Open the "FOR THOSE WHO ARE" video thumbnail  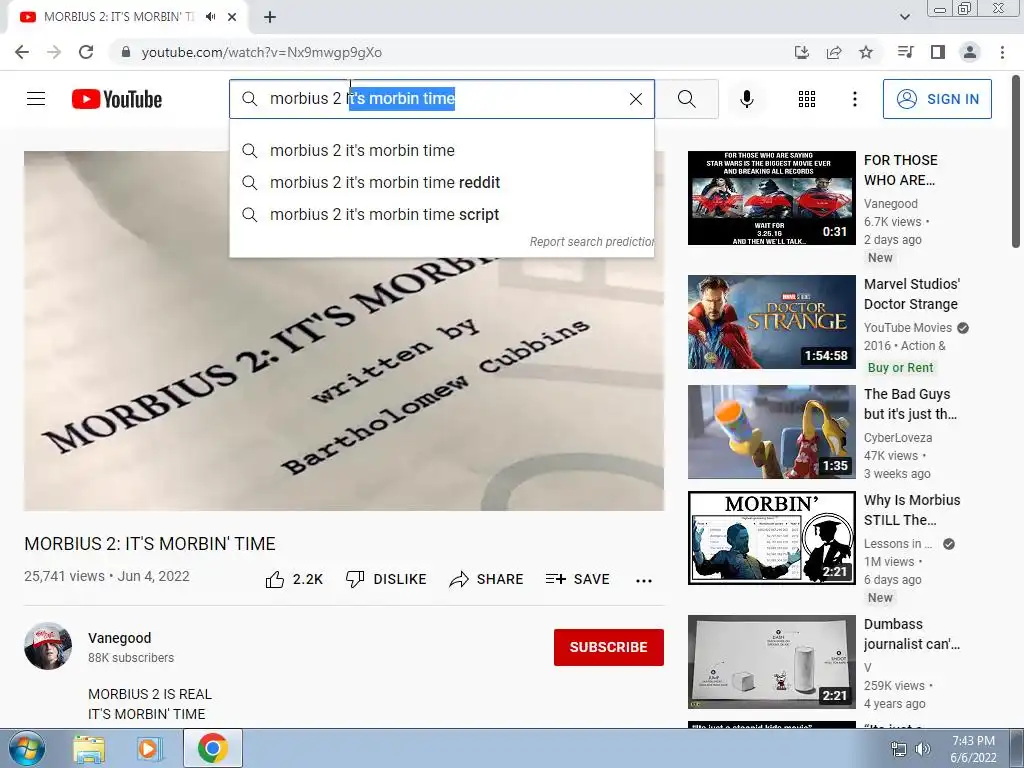pos(771,198)
